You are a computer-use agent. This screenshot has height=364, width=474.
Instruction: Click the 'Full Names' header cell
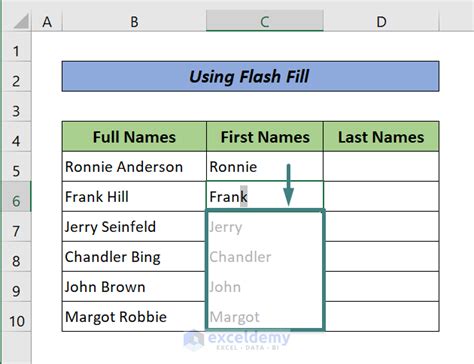(134, 137)
